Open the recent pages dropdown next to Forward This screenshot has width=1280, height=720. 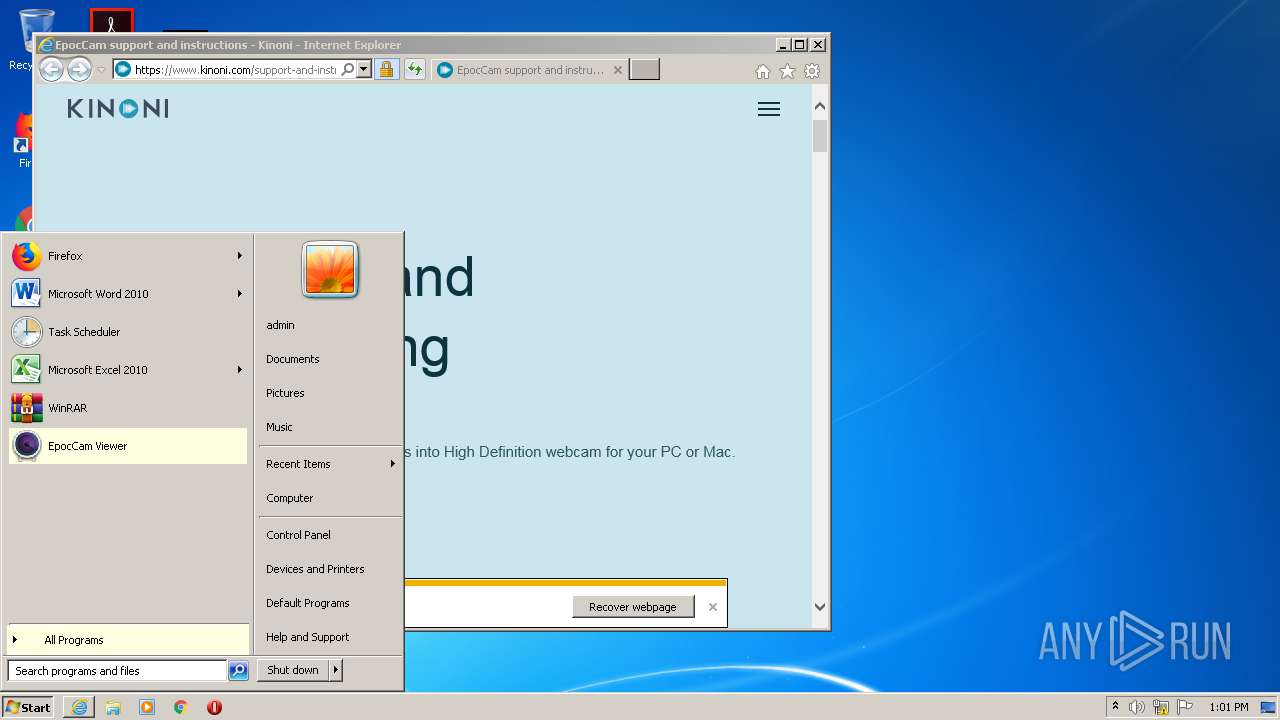[x=101, y=70]
